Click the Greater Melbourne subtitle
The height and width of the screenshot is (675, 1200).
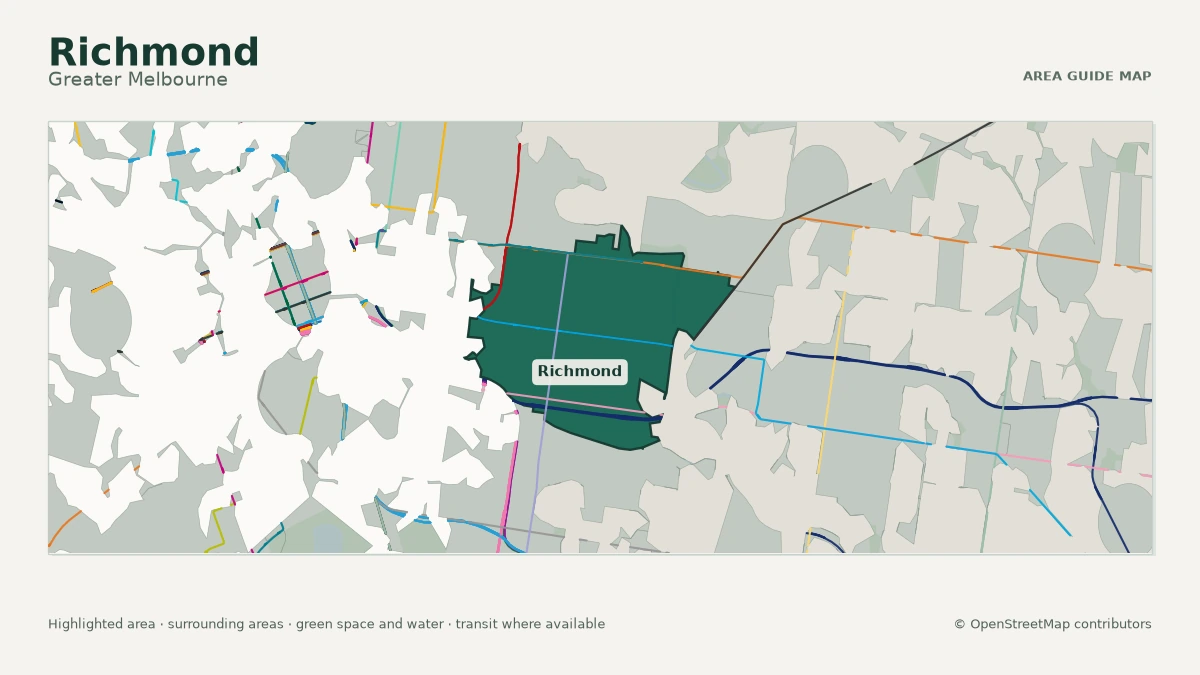click(x=138, y=80)
